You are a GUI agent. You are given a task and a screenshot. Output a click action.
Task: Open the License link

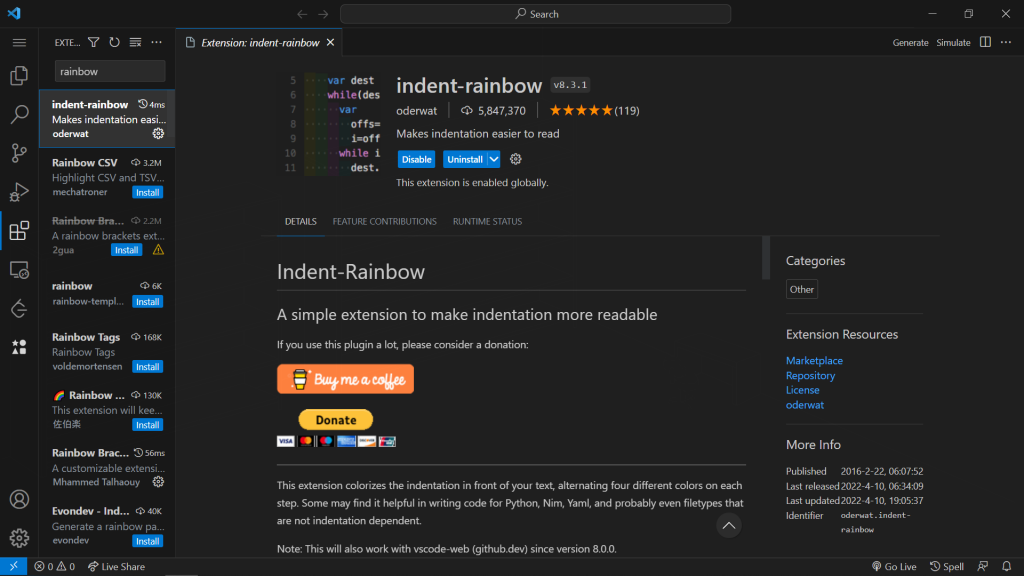pos(803,390)
